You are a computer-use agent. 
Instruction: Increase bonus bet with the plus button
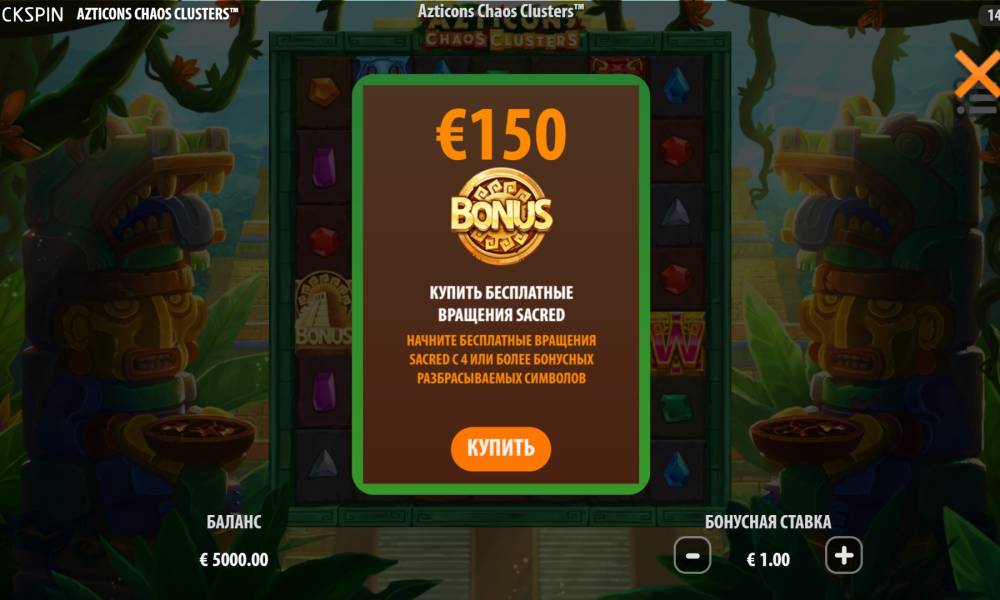point(844,556)
